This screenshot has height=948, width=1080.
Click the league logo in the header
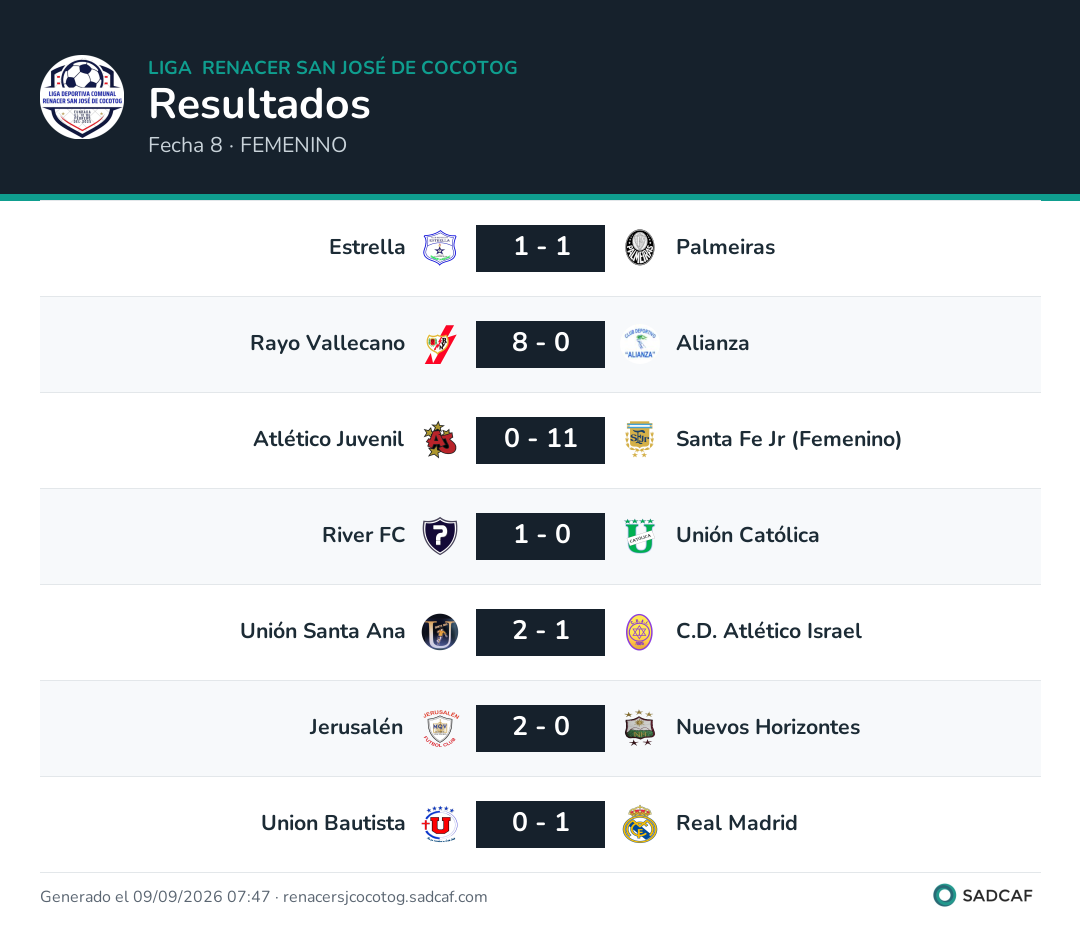coord(82,97)
